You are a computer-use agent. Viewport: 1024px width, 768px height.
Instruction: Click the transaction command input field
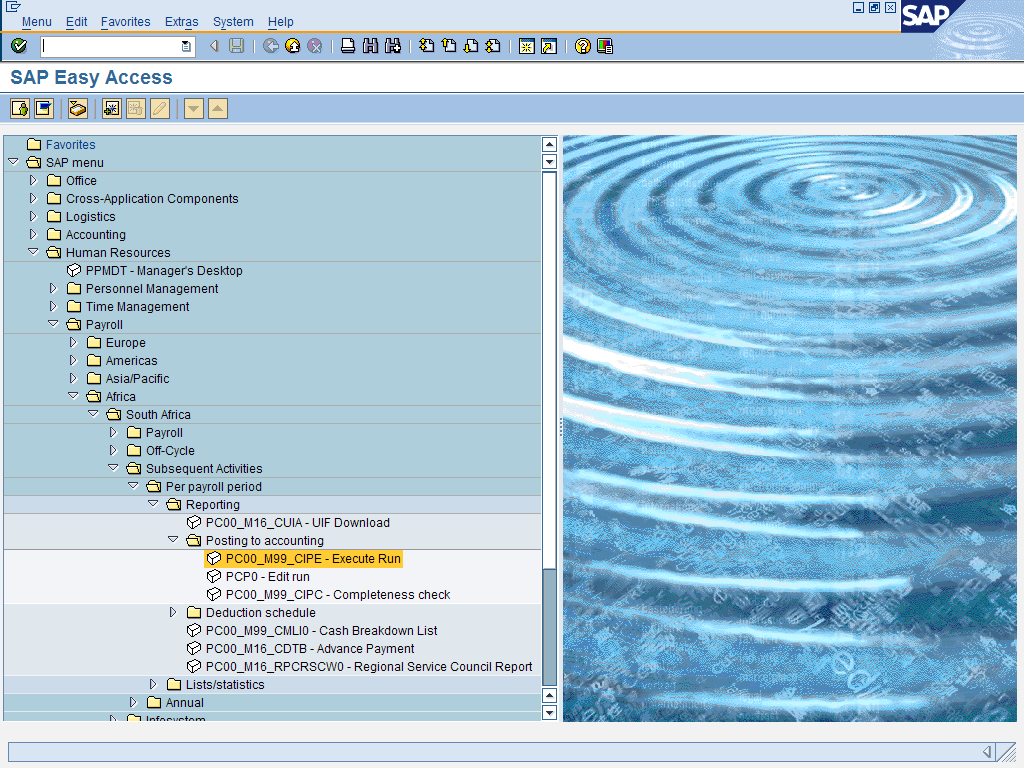click(110, 46)
